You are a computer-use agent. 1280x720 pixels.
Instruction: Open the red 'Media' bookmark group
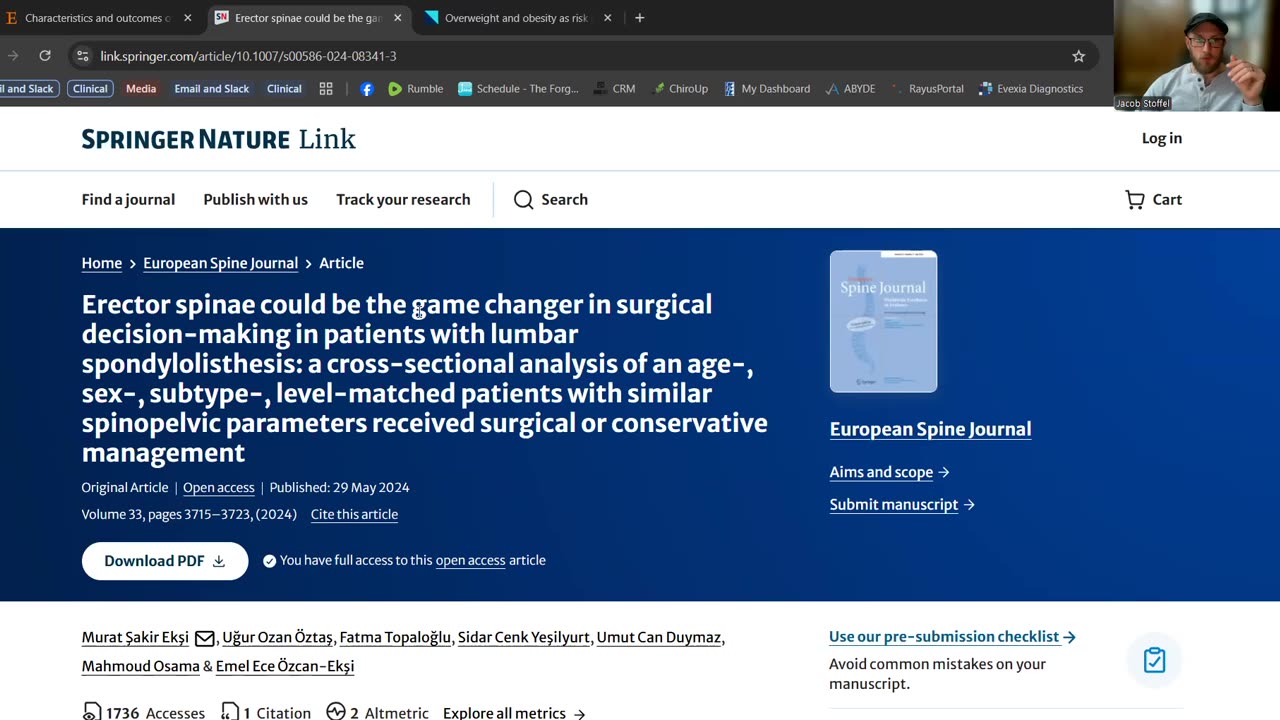pos(141,89)
